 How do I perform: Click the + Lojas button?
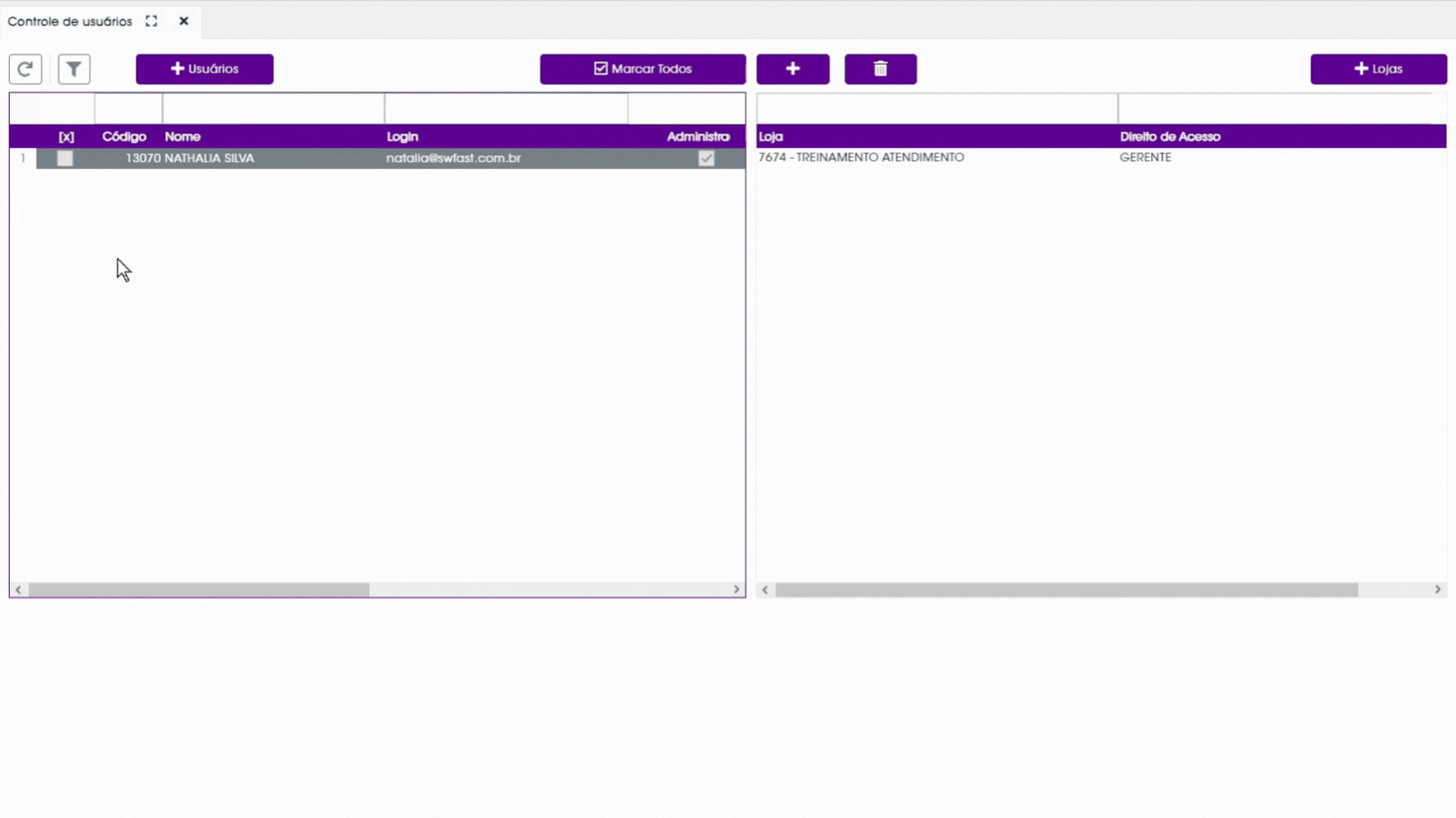pos(1378,69)
